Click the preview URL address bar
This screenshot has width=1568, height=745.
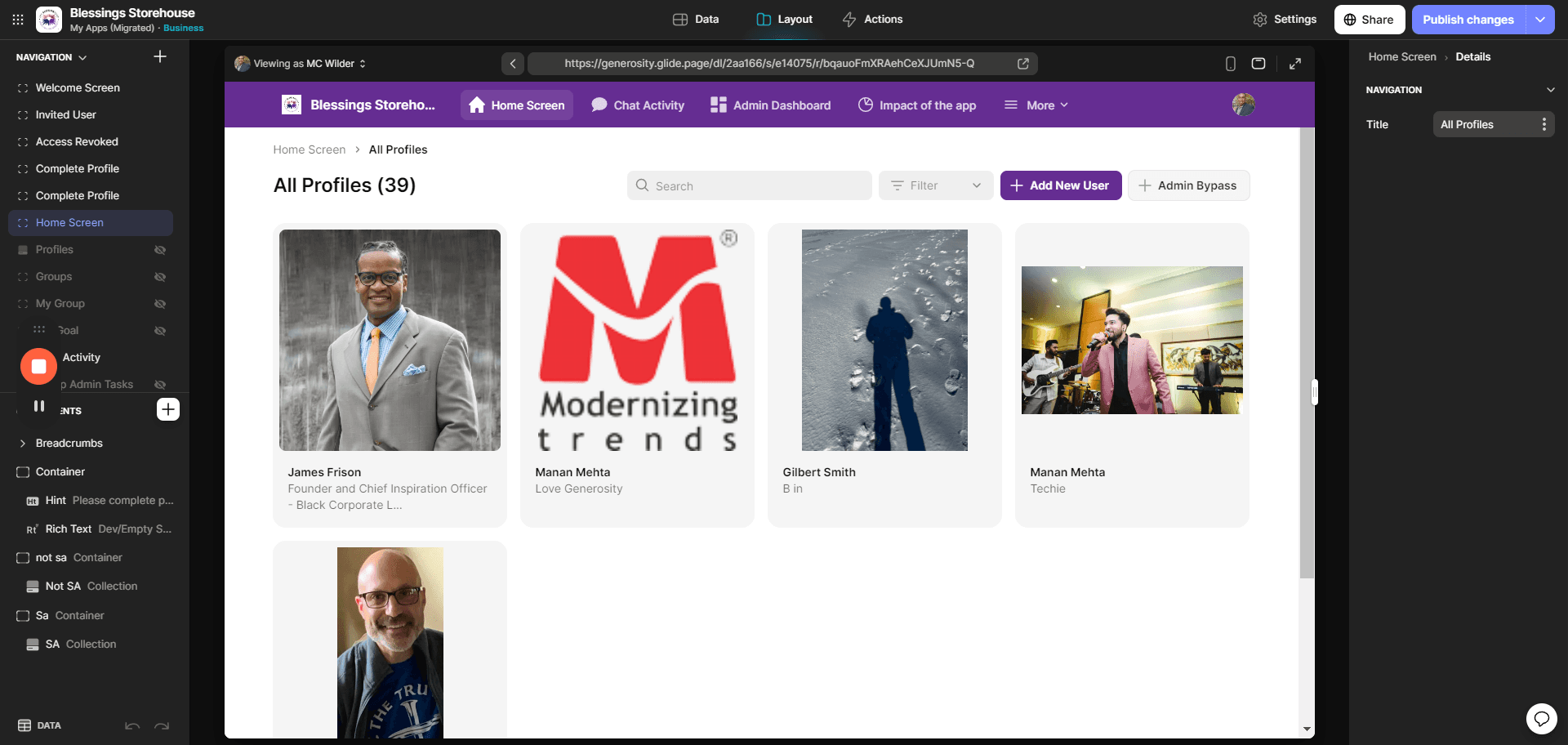[x=768, y=63]
